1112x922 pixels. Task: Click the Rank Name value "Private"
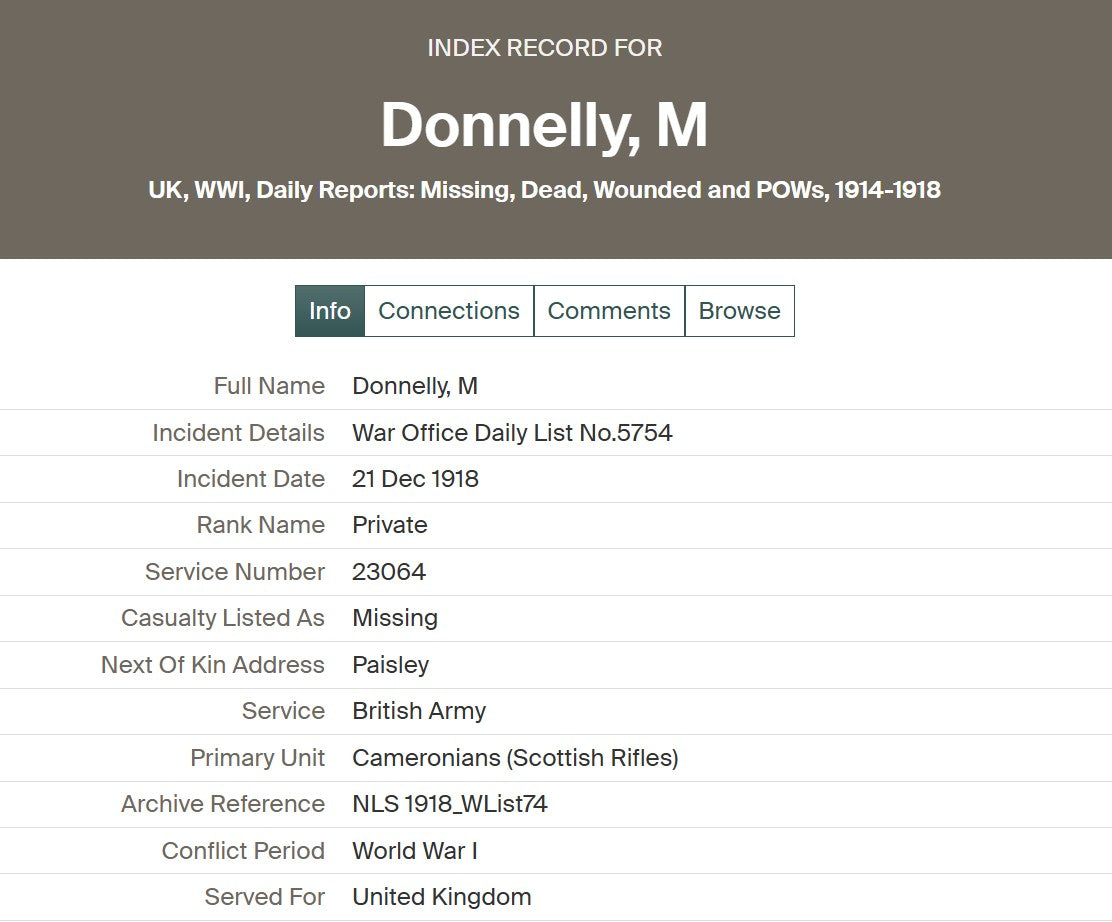click(389, 525)
